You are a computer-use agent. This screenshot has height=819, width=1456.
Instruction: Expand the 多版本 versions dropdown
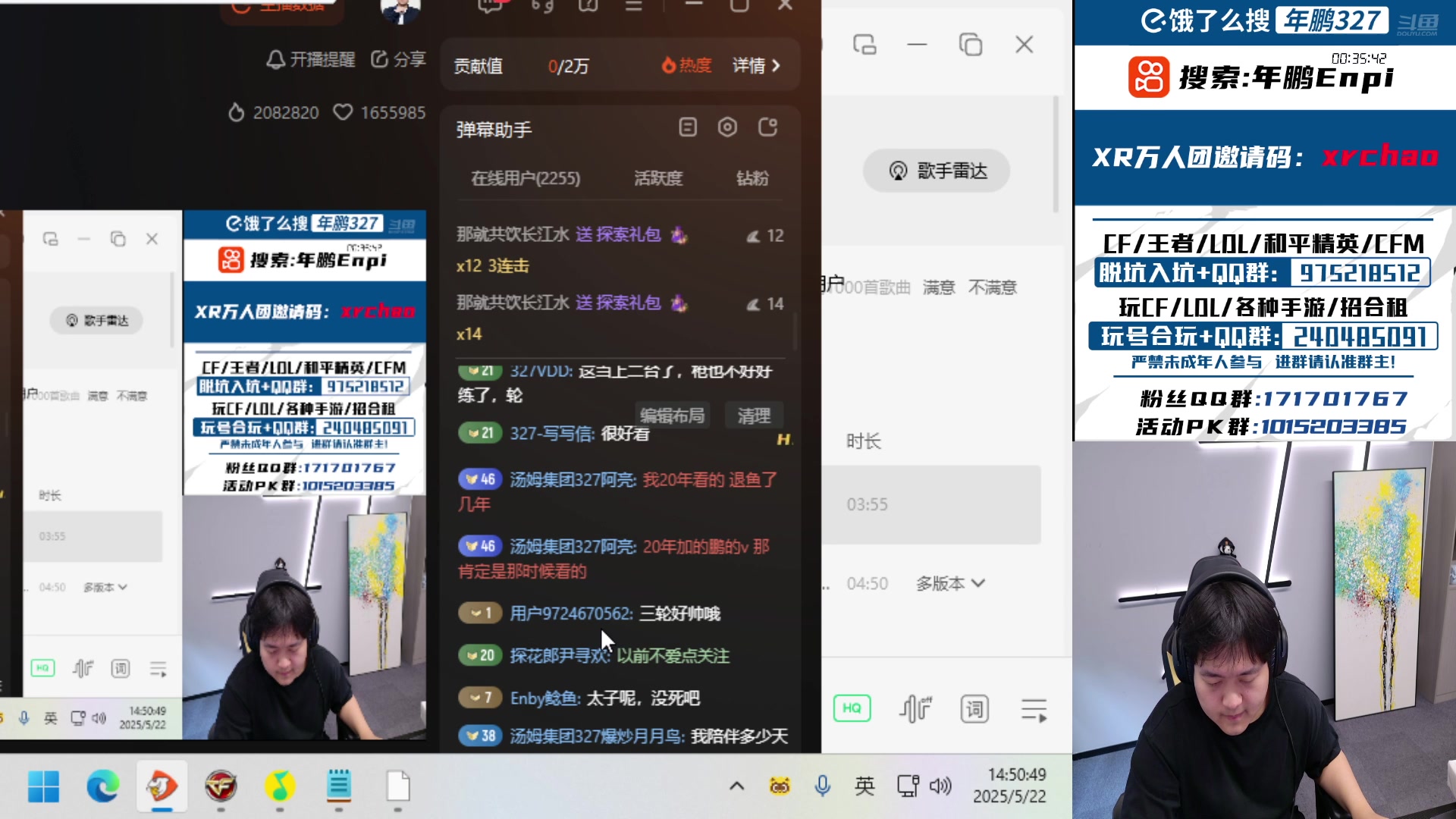(950, 583)
